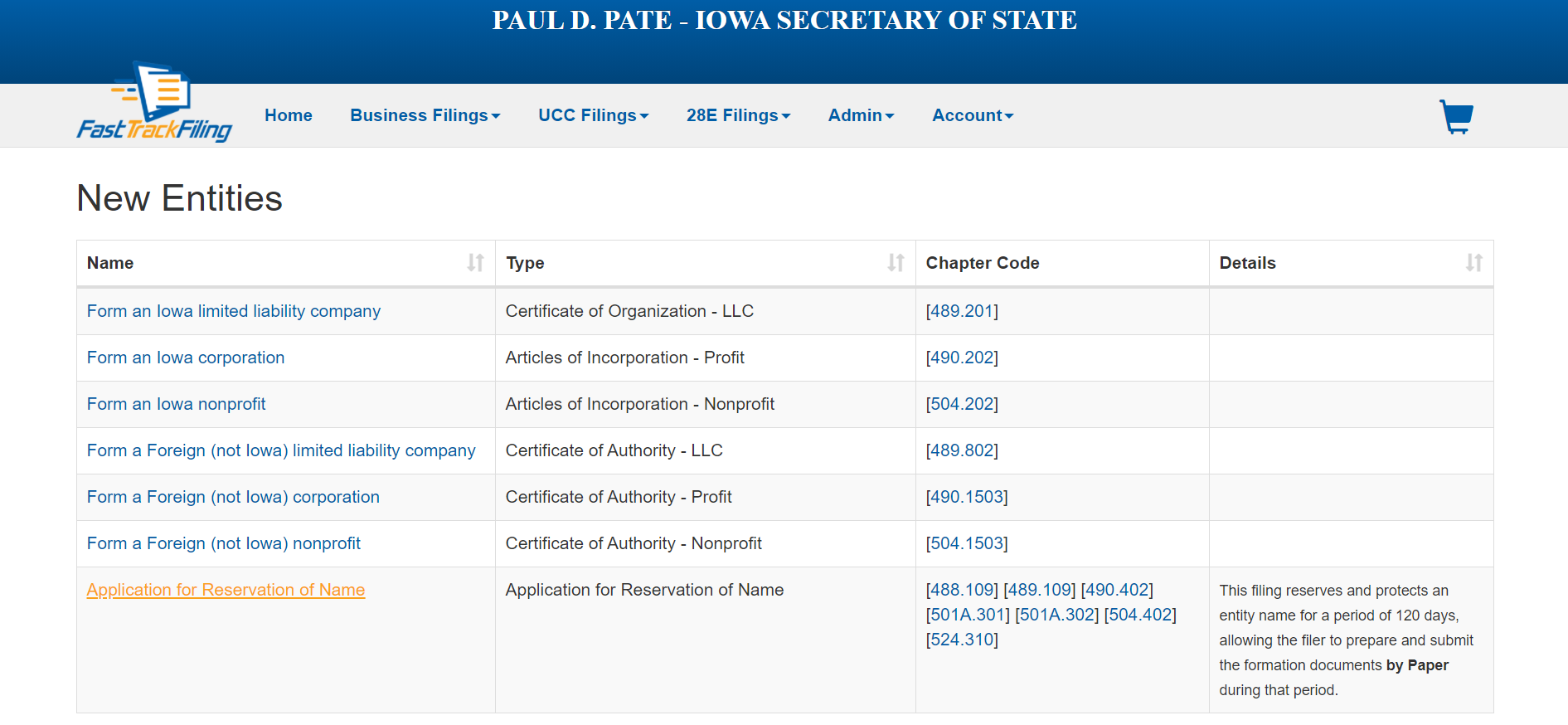Open the Account dropdown menu
The height and width of the screenshot is (725, 1568).
coord(973,115)
